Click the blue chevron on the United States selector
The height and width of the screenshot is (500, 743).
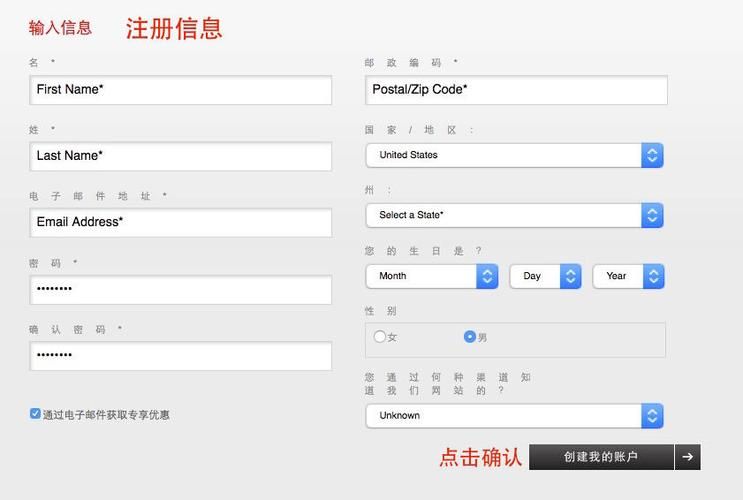652,155
